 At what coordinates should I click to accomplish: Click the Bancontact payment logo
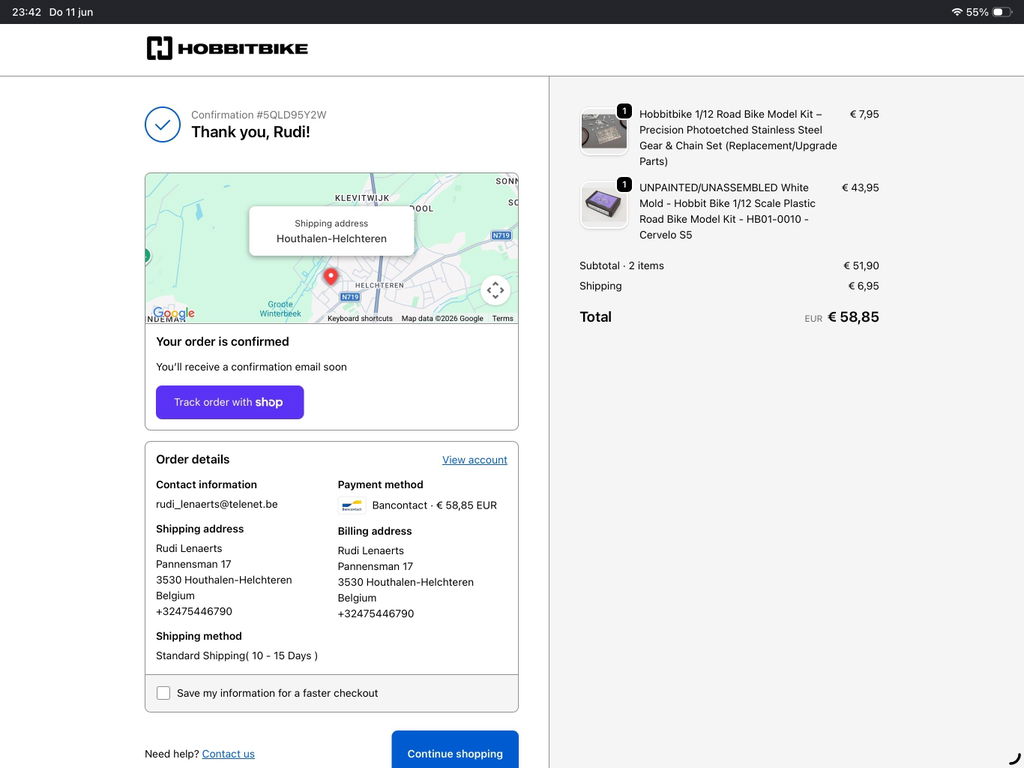coord(352,505)
